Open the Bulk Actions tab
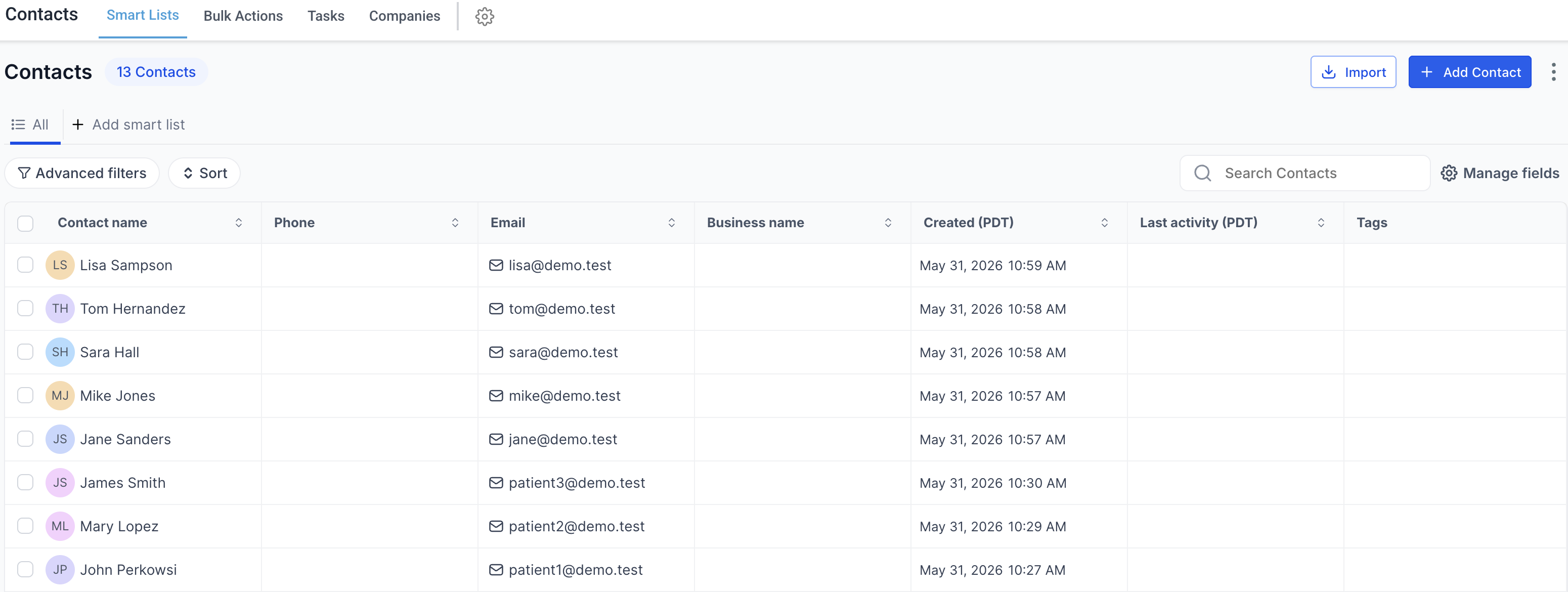Image resolution: width=1568 pixels, height=592 pixels. [x=243, y=16]
